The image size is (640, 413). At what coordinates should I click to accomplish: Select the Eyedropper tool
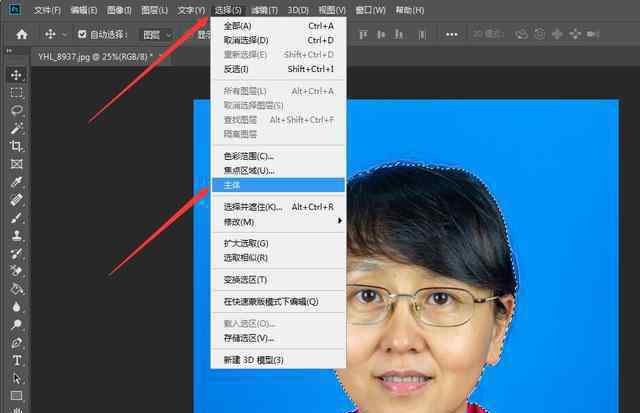click(16, 182)
